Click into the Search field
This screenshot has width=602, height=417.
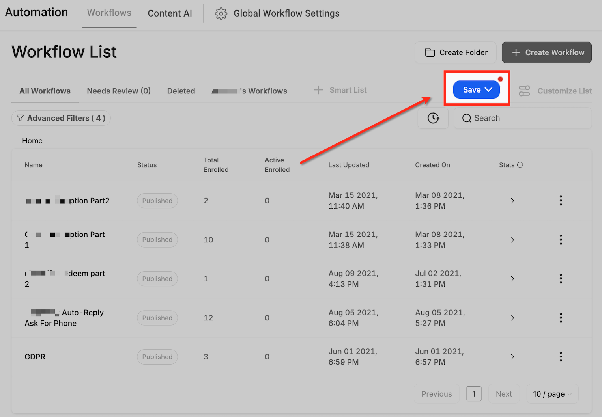pos(523,118)
